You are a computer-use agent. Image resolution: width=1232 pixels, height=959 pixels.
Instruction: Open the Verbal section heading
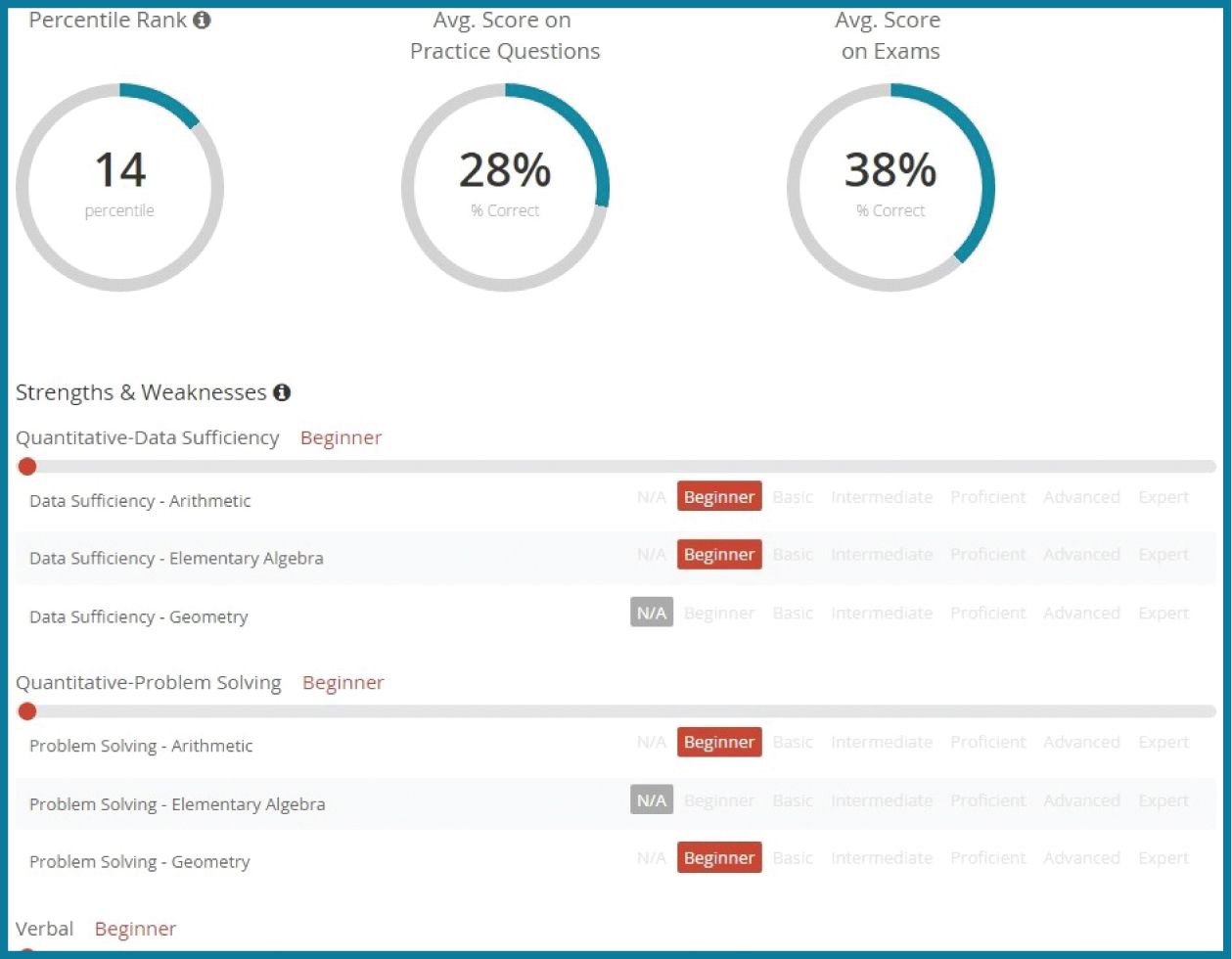[x=45, y=928]
